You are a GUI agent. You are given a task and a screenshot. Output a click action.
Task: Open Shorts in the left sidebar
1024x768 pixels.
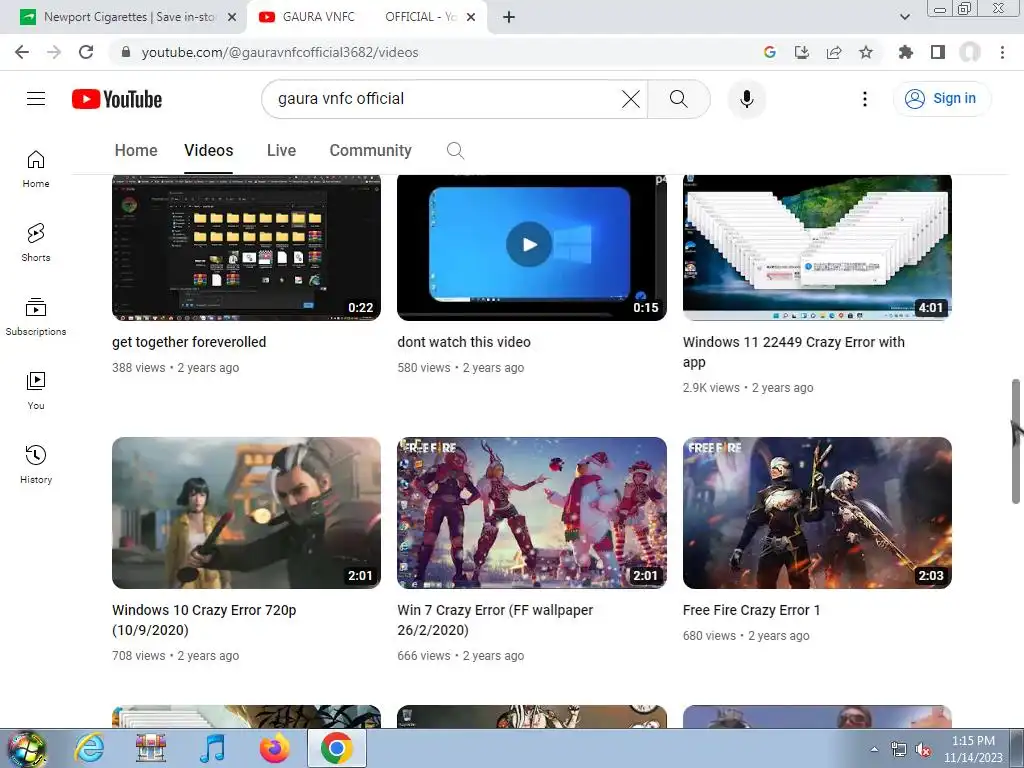(x=36, y=243)
